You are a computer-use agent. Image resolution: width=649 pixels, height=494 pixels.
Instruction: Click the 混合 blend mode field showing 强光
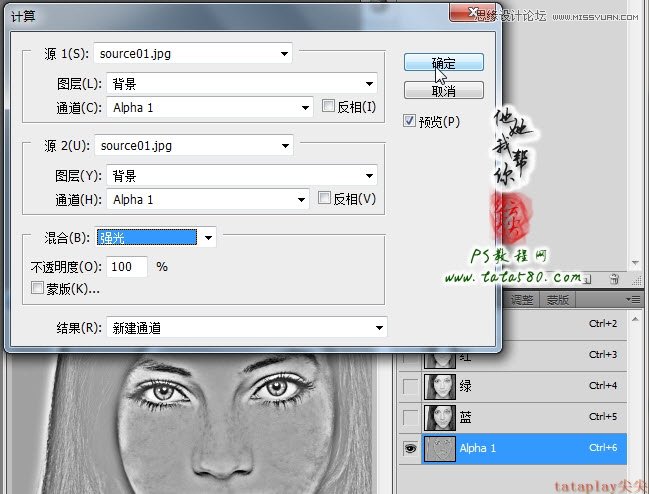click(x=147, y=237)
